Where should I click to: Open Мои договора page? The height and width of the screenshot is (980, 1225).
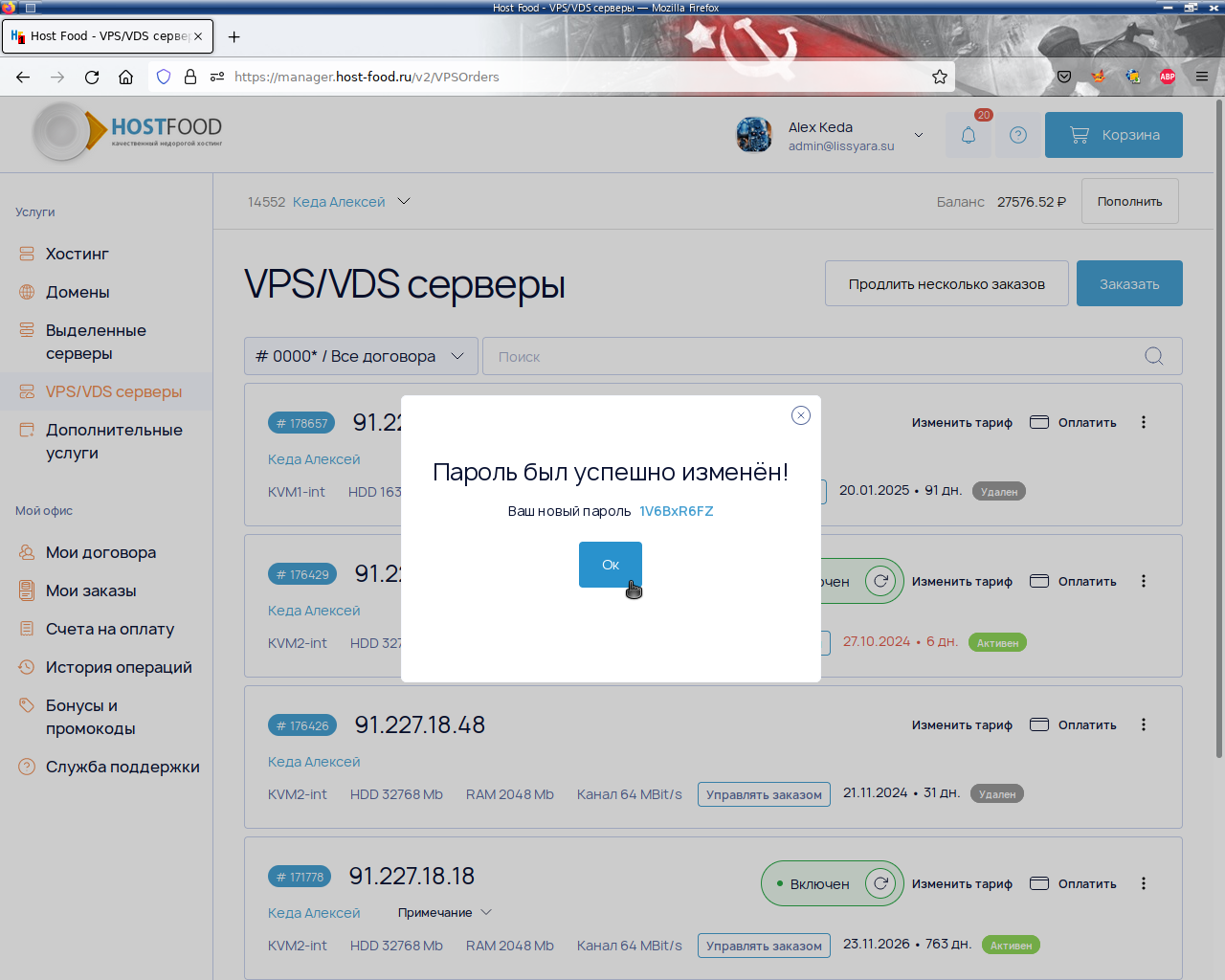100,552
